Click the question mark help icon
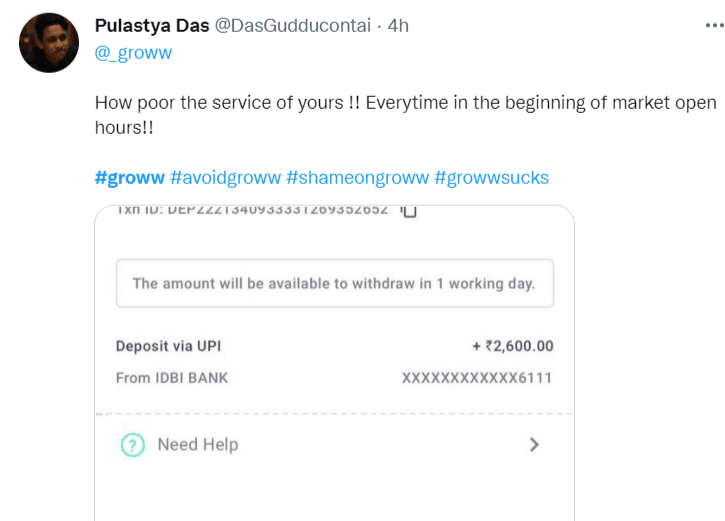Screen dimensions: 725x521 tap(133, 445)
